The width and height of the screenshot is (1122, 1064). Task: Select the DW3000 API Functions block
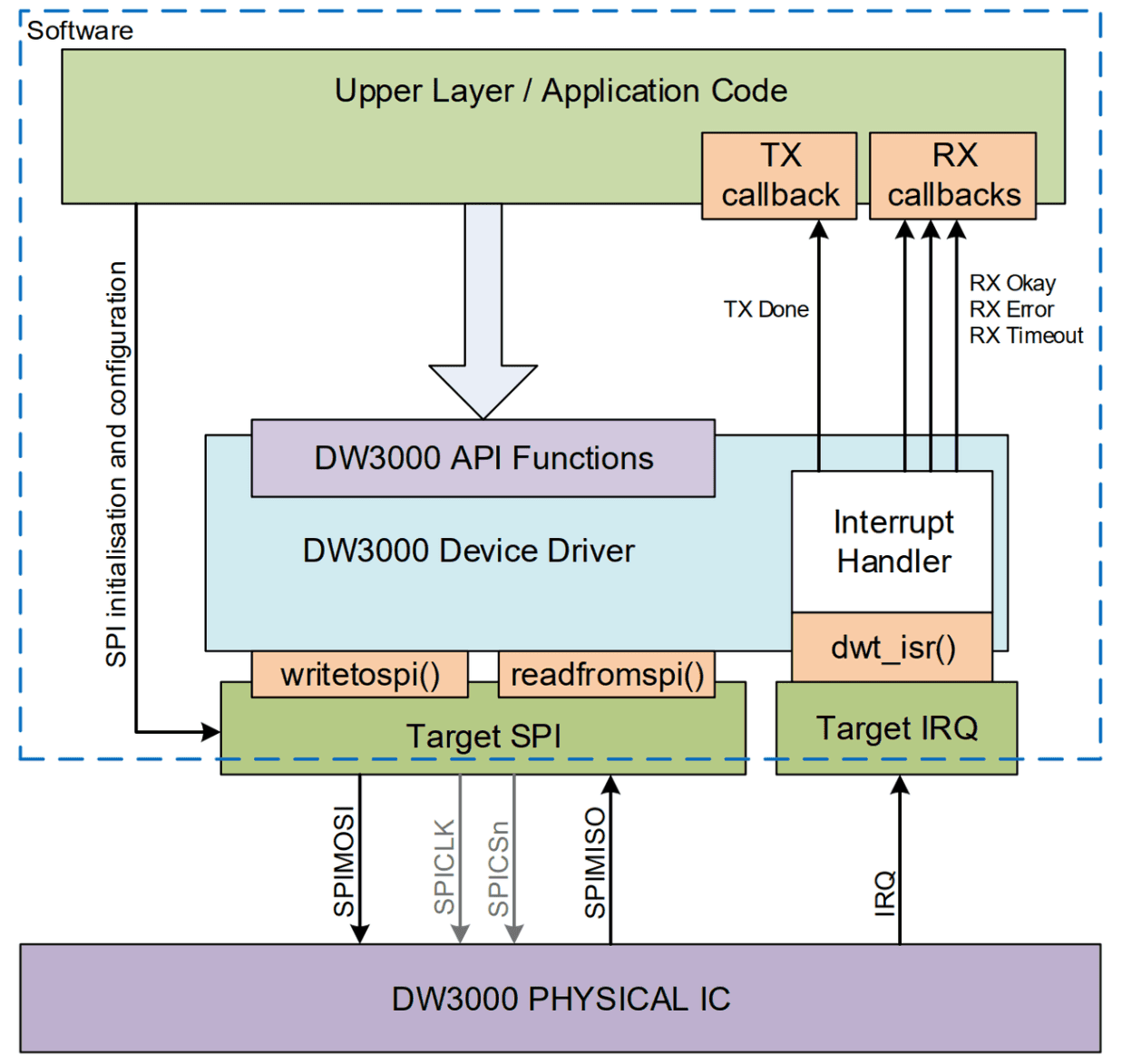click(x=483, y=458)
